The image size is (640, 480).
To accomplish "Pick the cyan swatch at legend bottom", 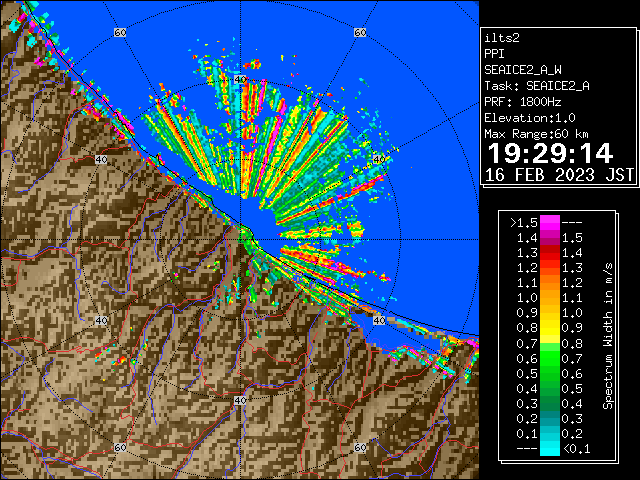I will coord(550,448).
